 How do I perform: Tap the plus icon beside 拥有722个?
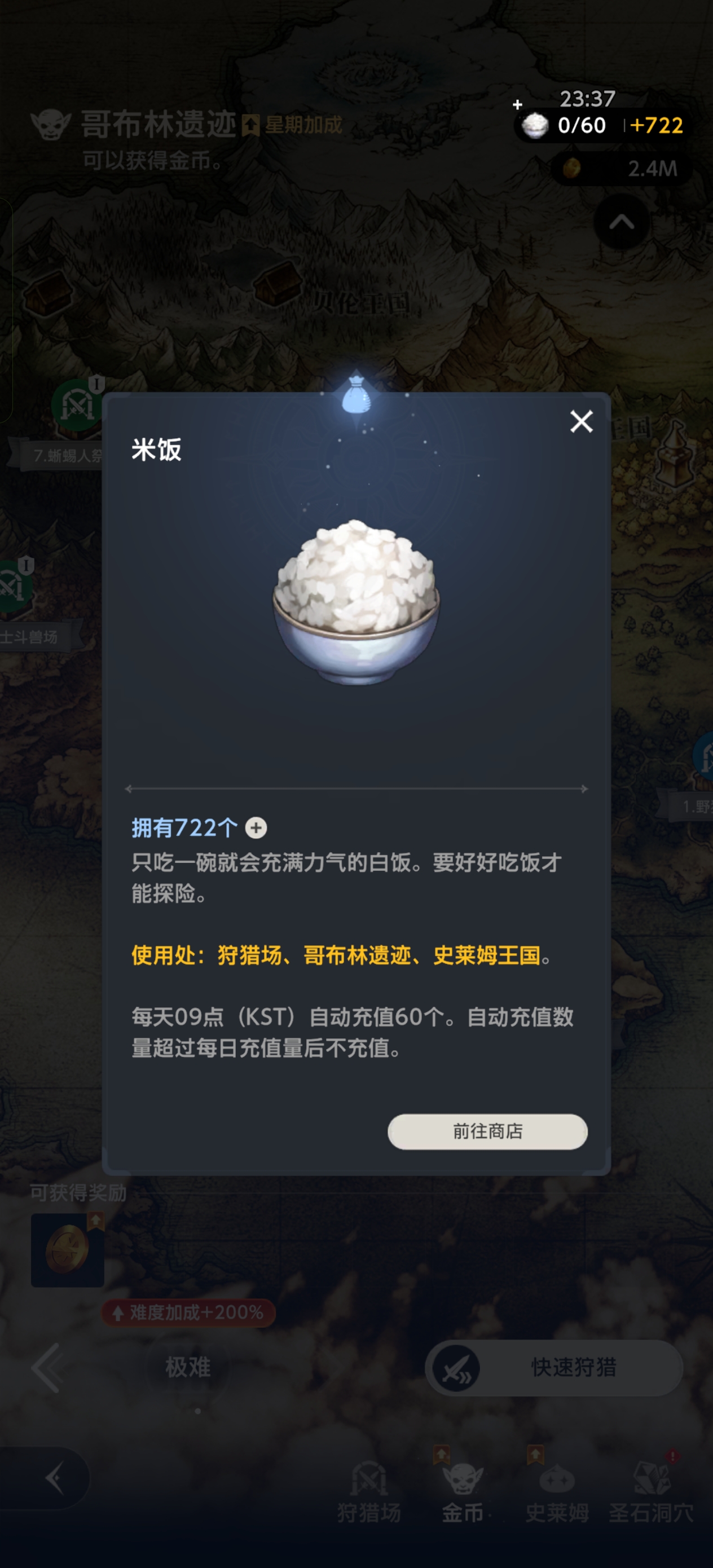tap(256, 828)
